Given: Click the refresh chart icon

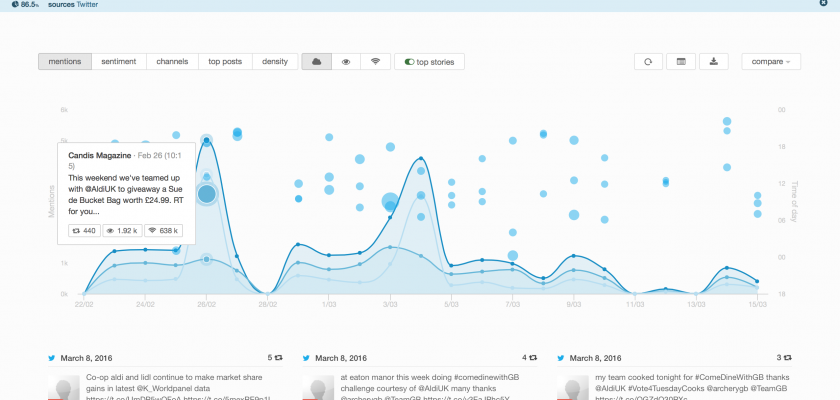Looking at the screenshot, I should tap(648, 62).
